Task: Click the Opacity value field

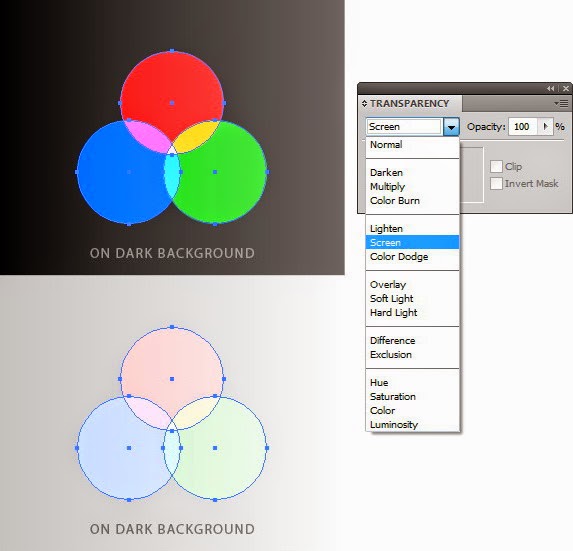Action: [x=523, y=127]
